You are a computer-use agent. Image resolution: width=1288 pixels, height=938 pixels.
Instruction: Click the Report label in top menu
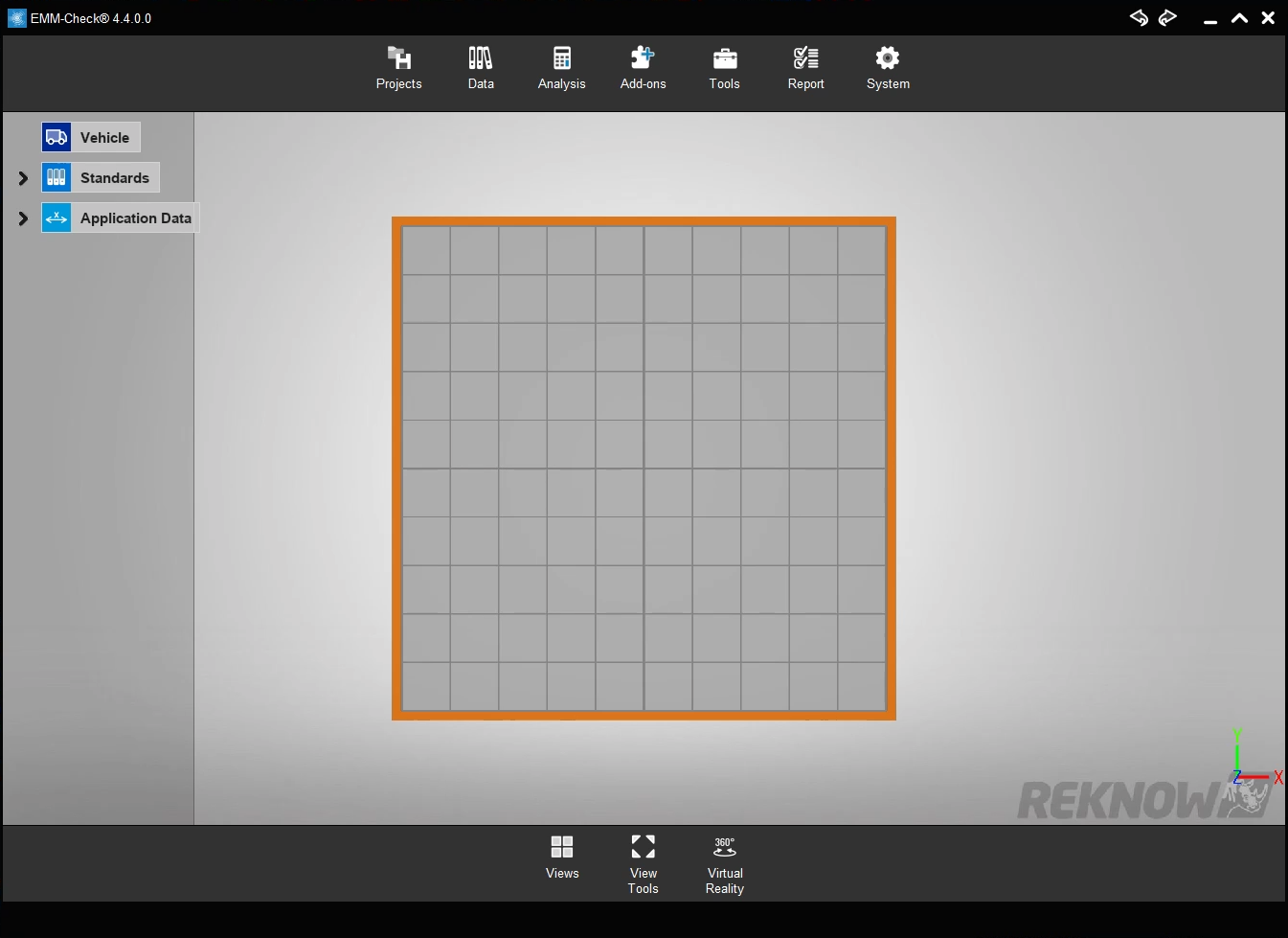806,84
